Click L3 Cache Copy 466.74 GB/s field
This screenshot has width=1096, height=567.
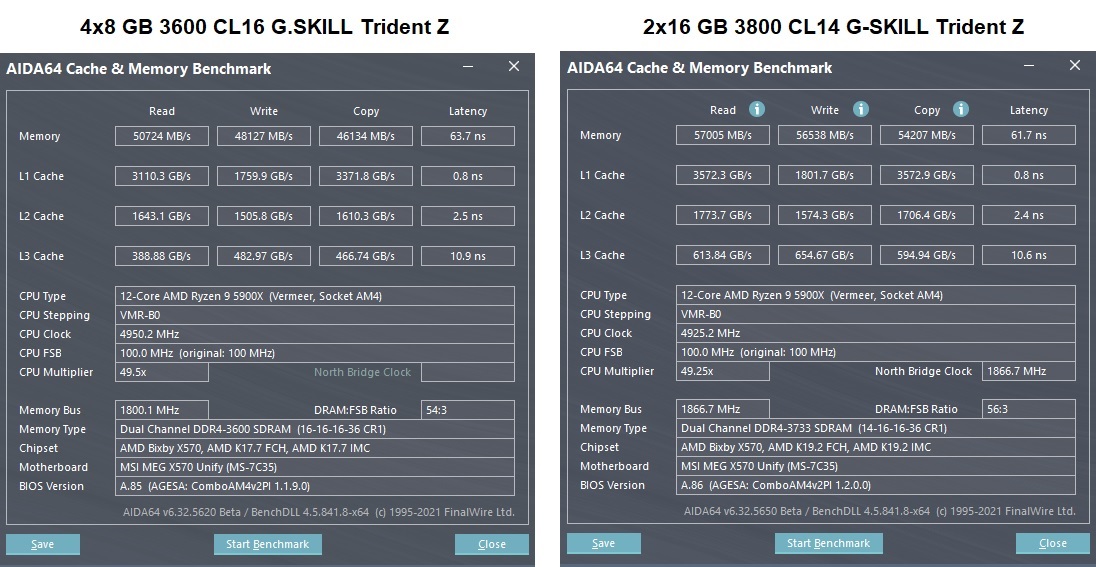366,256
